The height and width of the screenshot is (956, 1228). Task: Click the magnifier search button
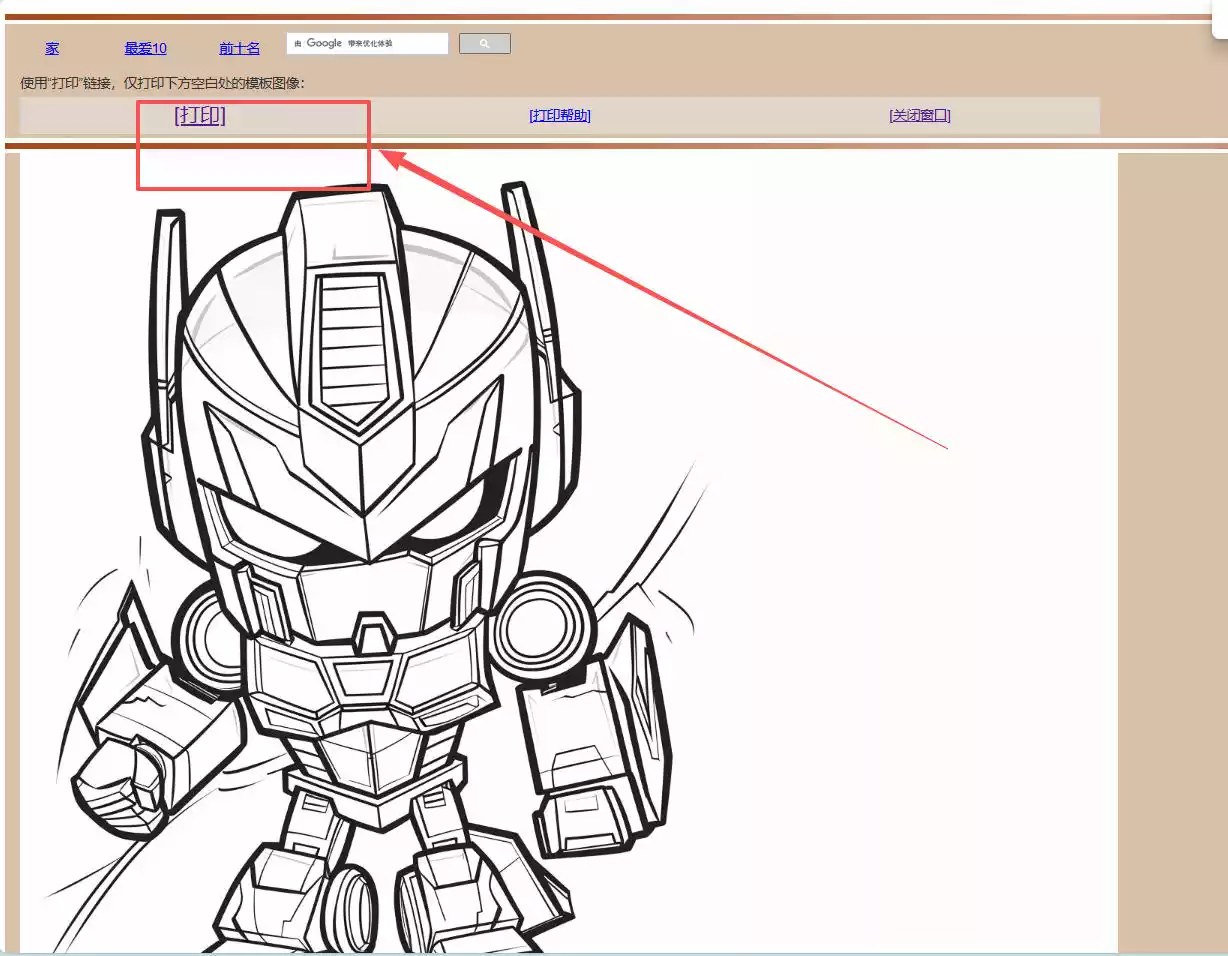[485, 44]
